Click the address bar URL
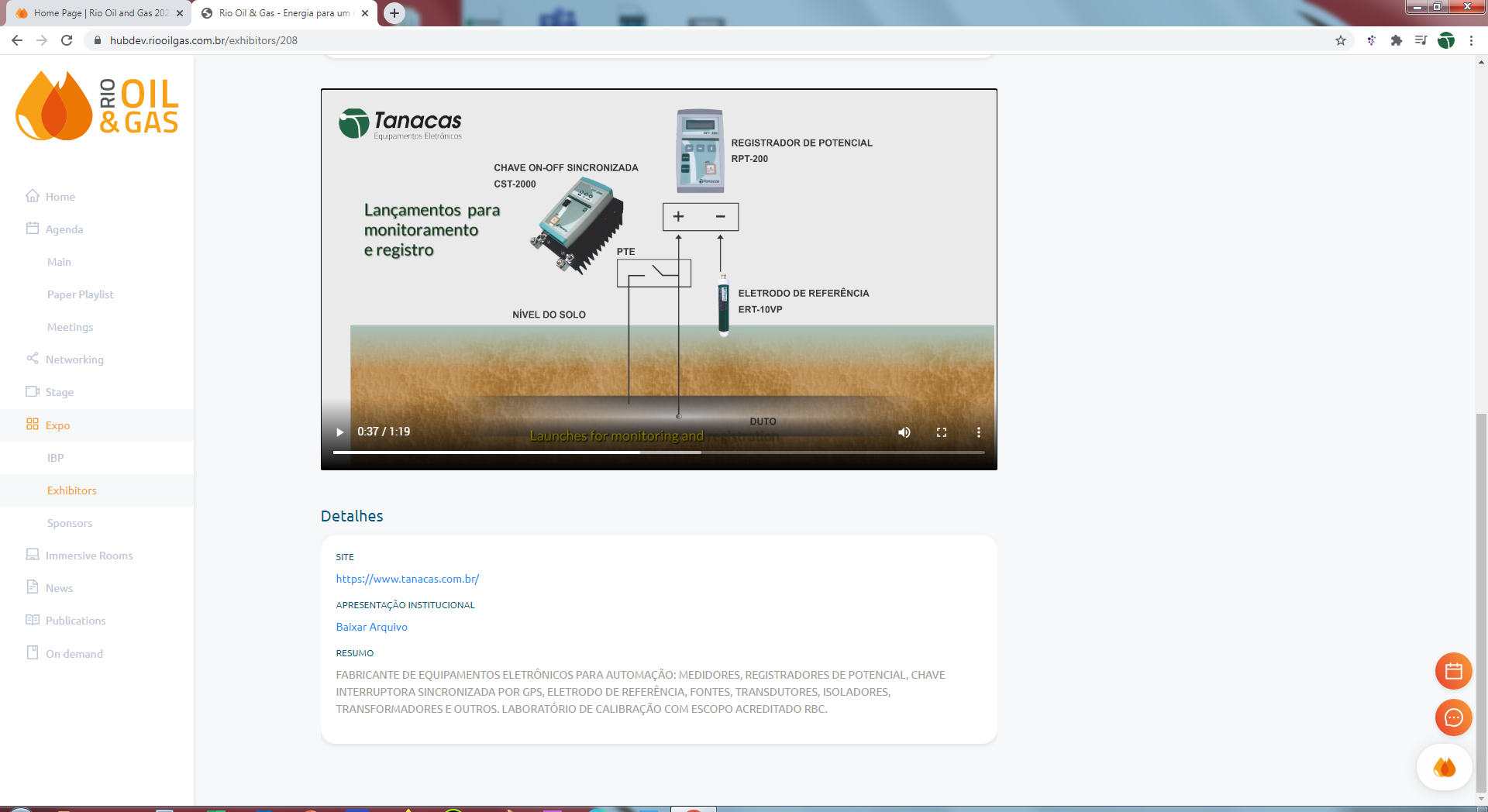Viewport: 1488px width, 812px height. [204, 40]
